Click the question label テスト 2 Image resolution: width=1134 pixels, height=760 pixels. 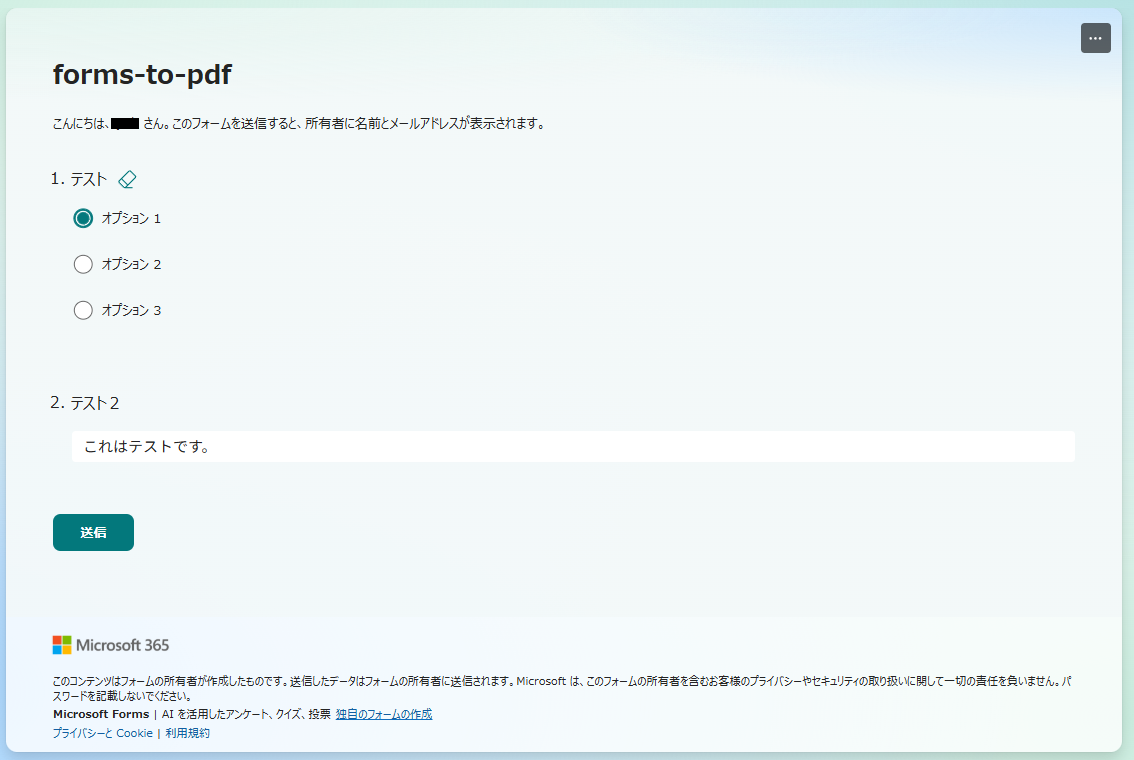(x=94, y=403)
